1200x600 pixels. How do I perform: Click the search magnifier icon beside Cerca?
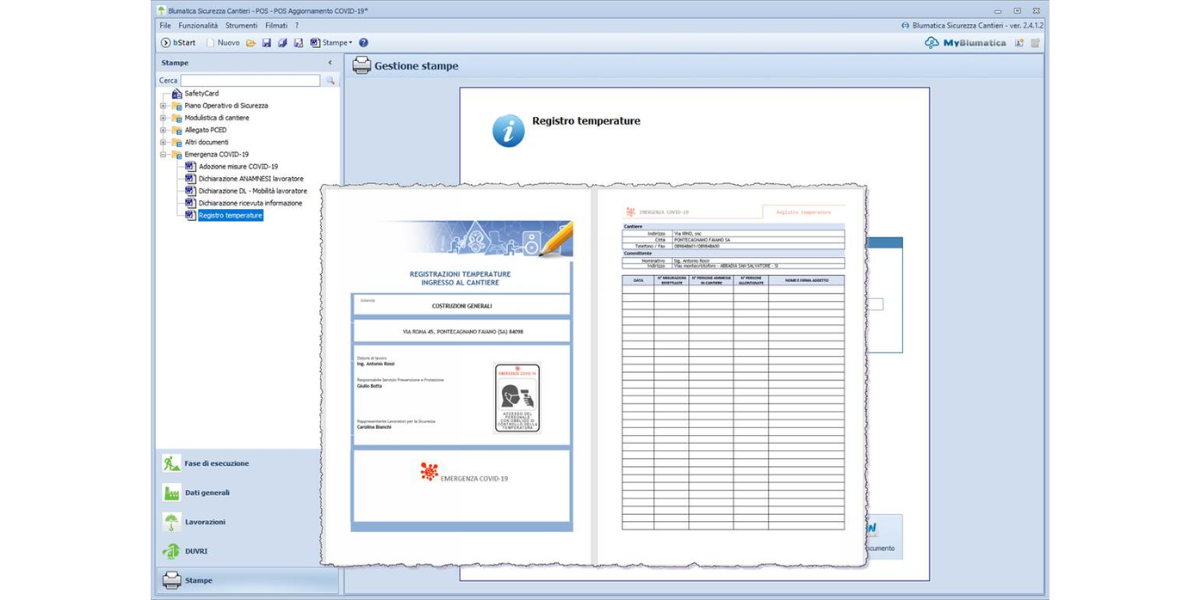[330, 80]
